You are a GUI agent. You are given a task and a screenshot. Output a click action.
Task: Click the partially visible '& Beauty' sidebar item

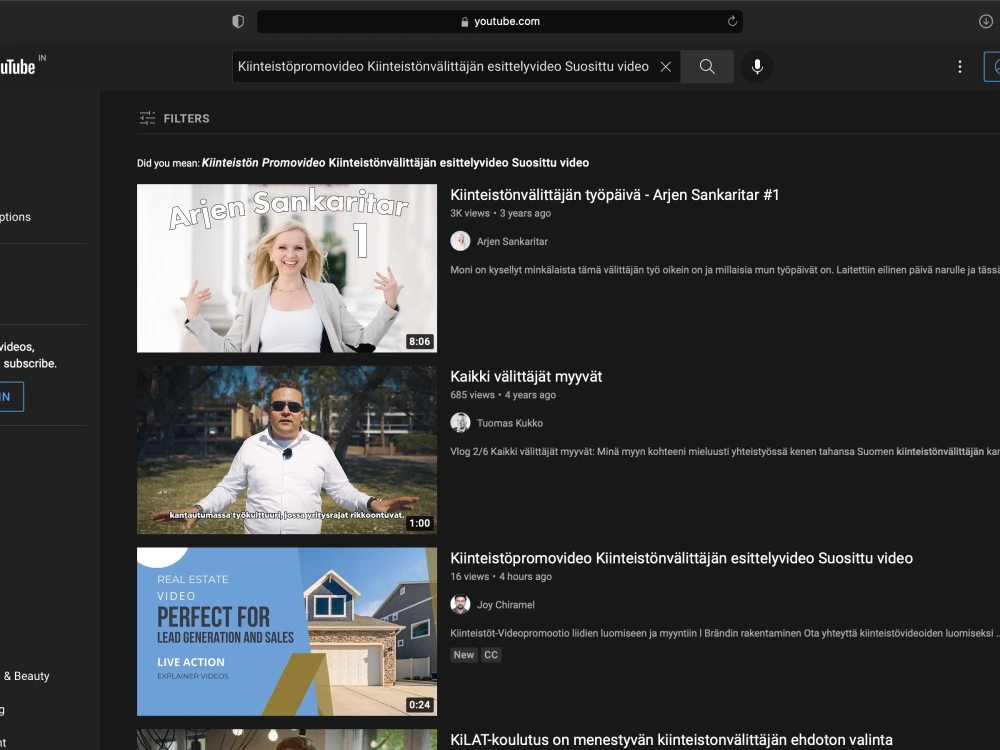[x=26, y=676]
